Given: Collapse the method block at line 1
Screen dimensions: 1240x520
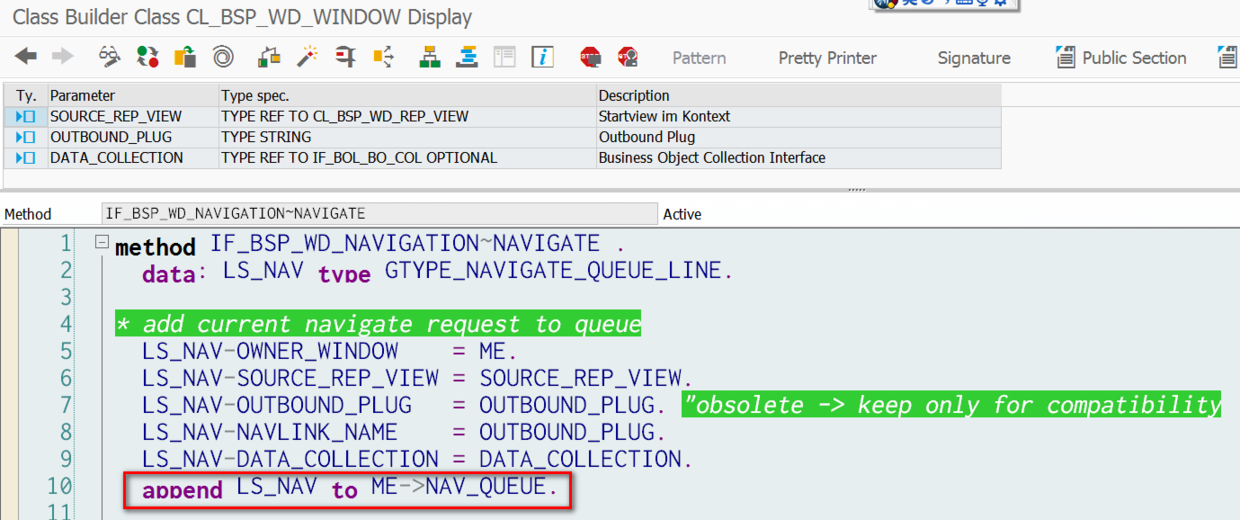Looking at the screenshot, I should [x=101, y=242].
